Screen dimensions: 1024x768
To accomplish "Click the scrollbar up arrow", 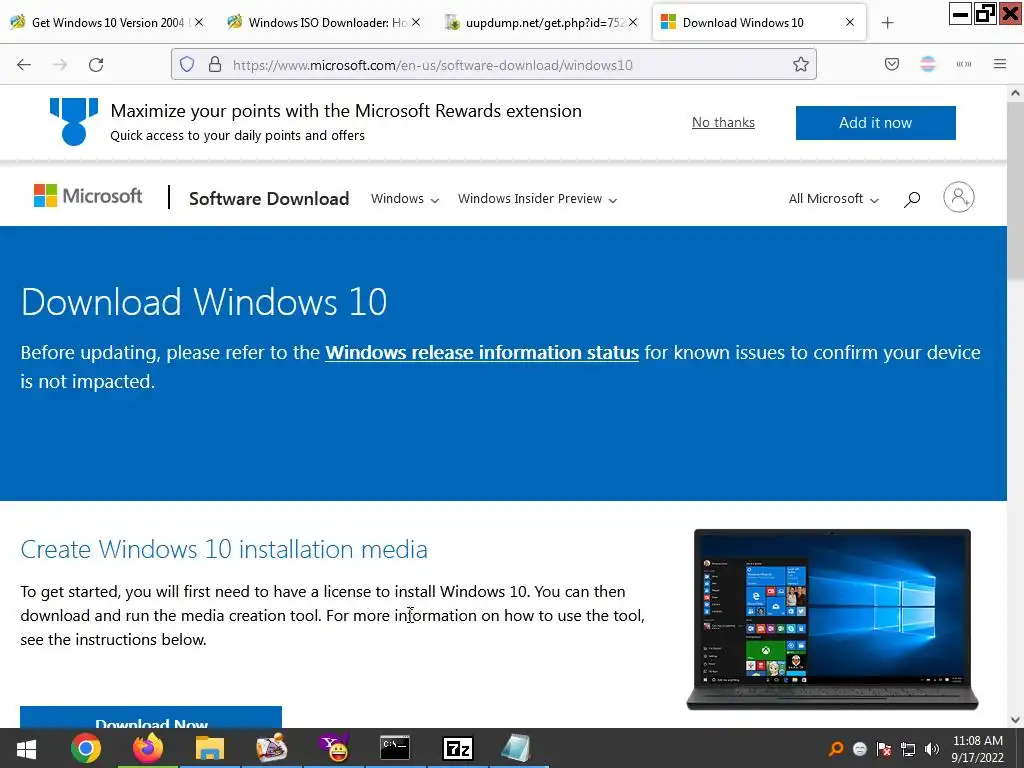I will tap(1016, 93).
